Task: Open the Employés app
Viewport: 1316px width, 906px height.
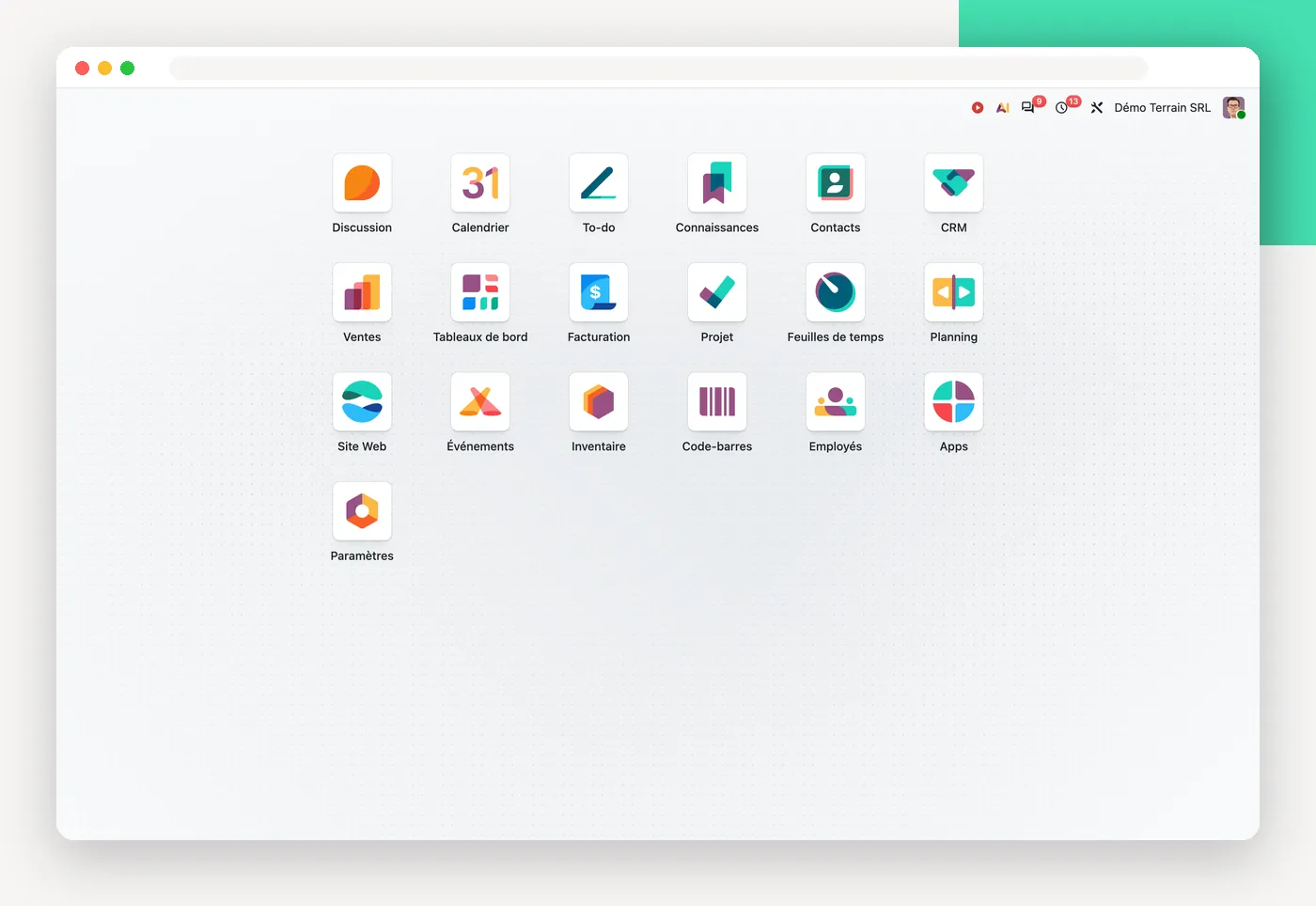Action: point(836,402)
